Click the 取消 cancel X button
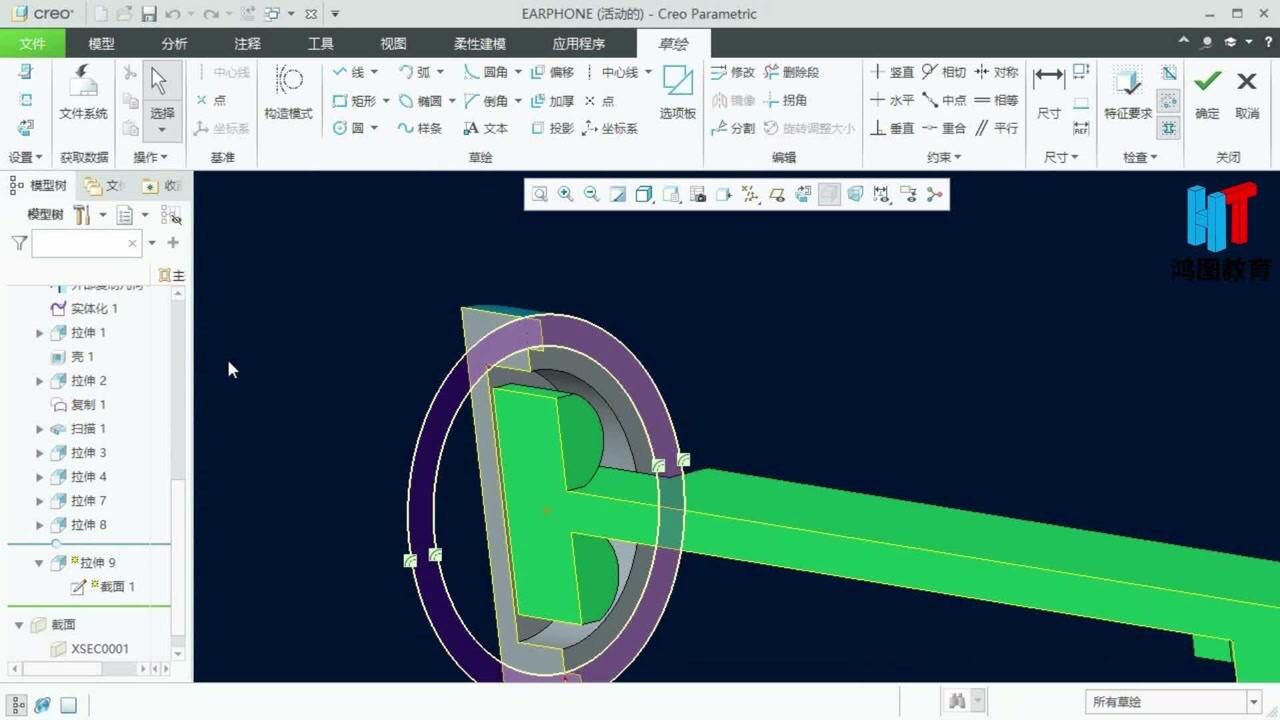Image resolution: width=1280 pixels, height=720 pixels. tap(1246, 92)
